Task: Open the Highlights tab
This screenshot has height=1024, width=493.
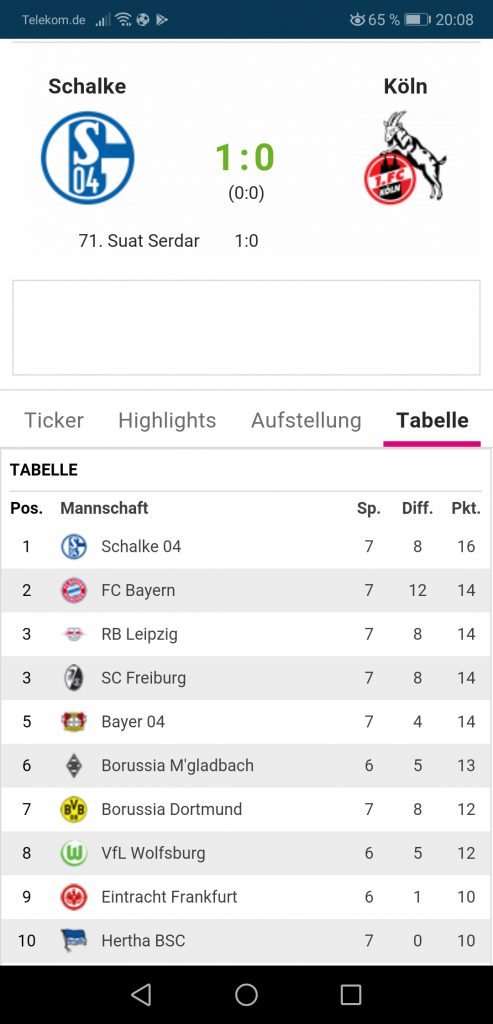Action: click(x=167, y=420)
